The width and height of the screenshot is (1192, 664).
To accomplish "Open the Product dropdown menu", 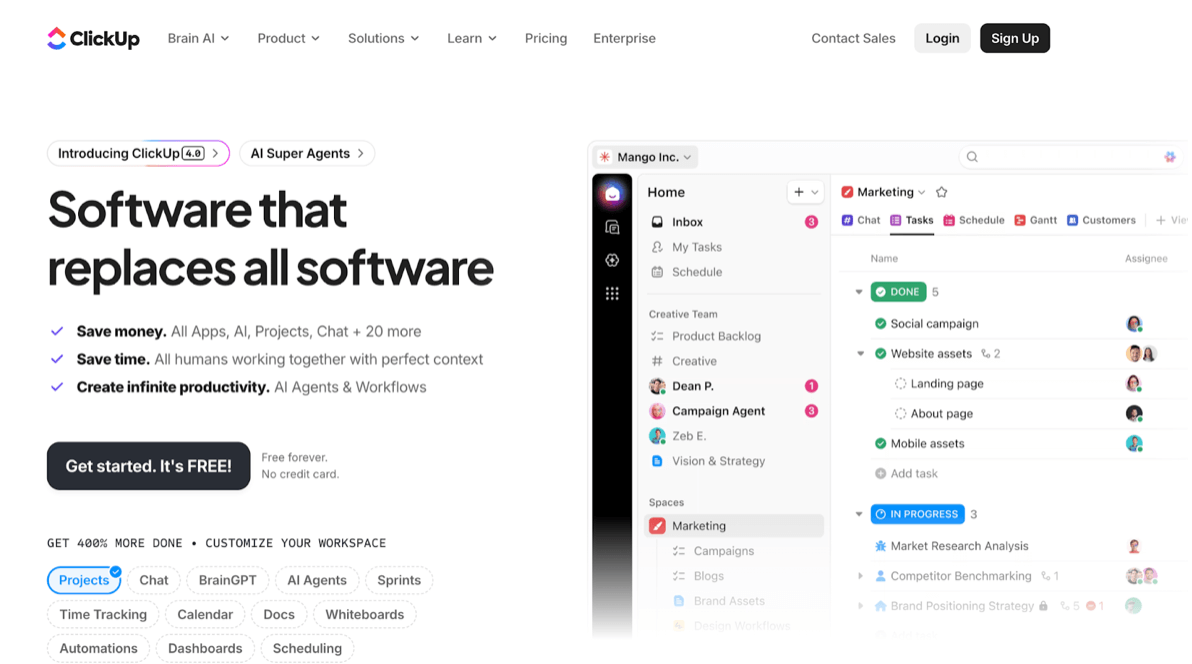I will point(288,38).
